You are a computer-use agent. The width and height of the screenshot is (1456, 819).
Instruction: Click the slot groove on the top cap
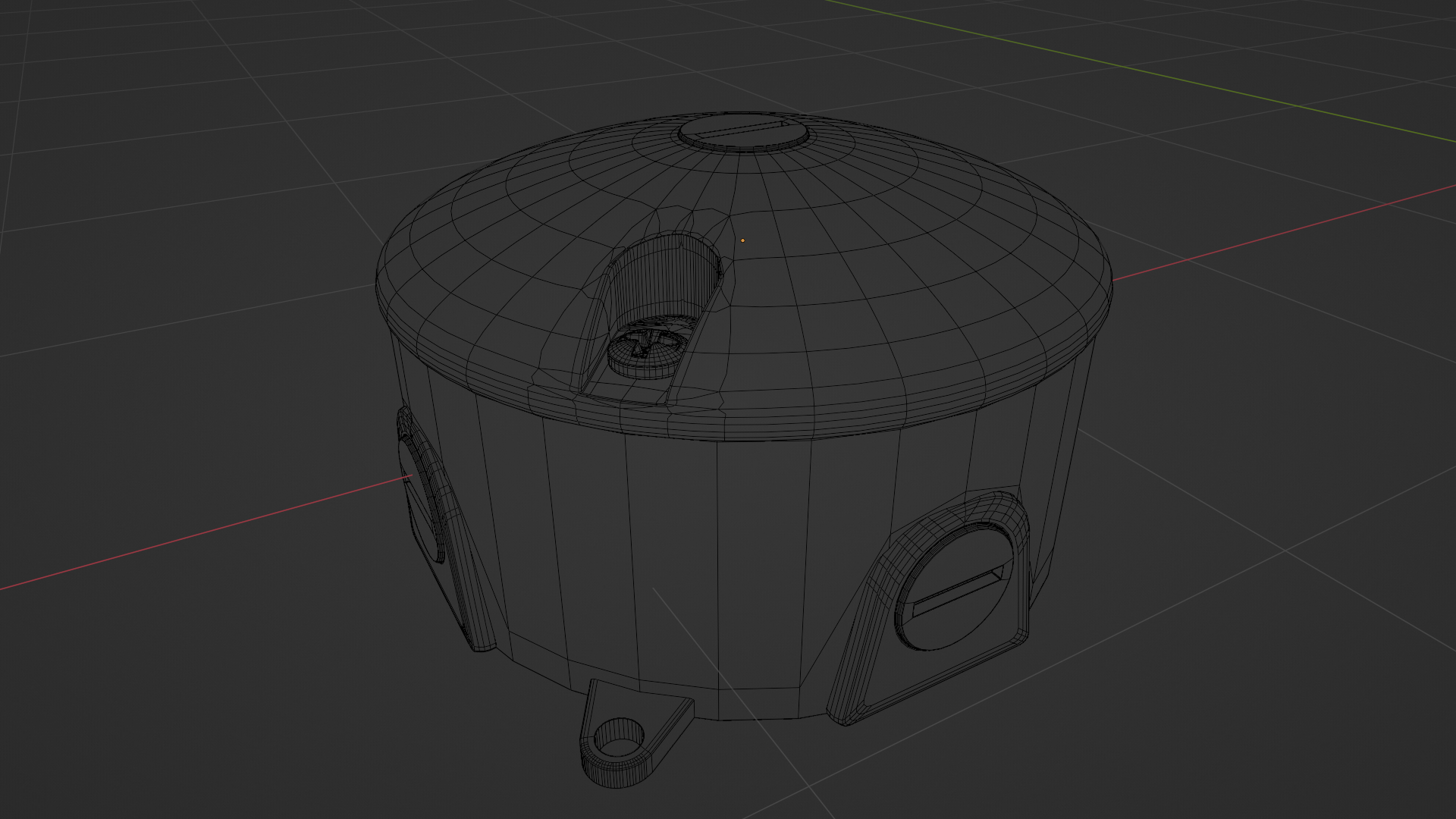point(742,129)
